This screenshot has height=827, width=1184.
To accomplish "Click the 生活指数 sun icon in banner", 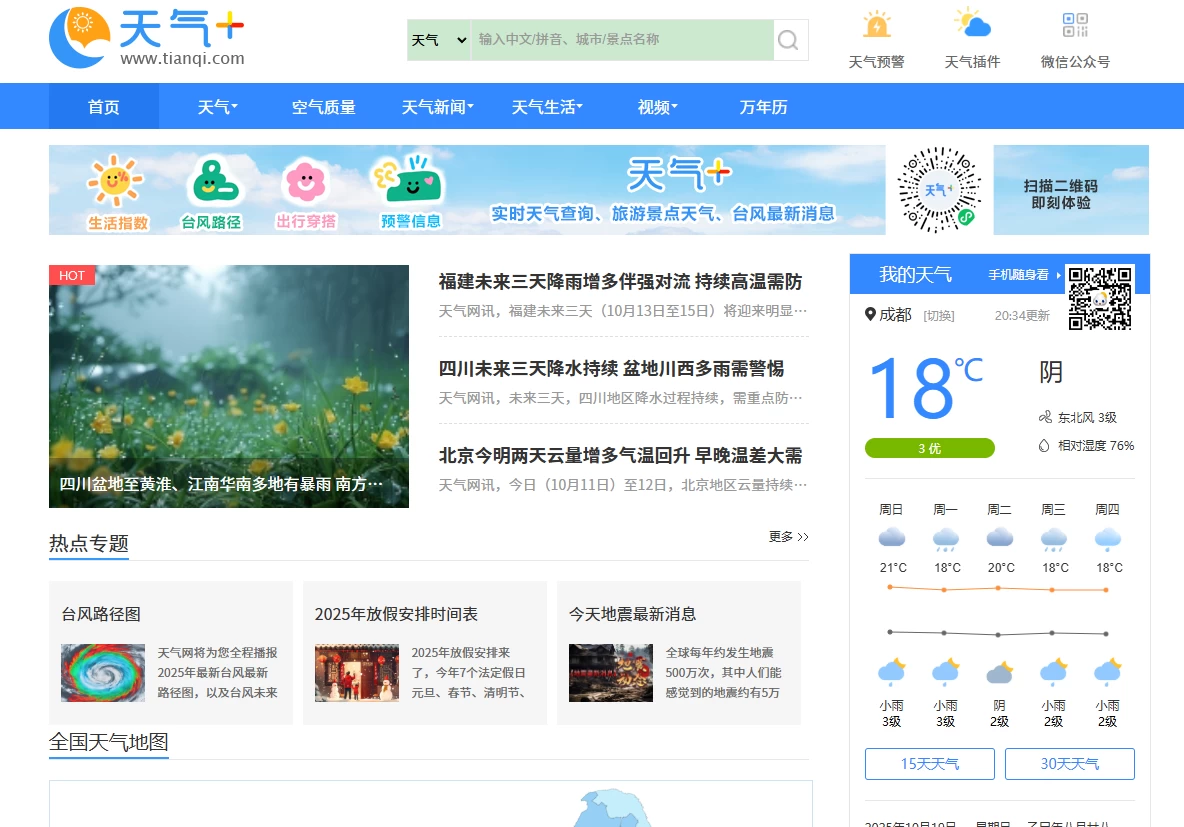I will (116, 181).
